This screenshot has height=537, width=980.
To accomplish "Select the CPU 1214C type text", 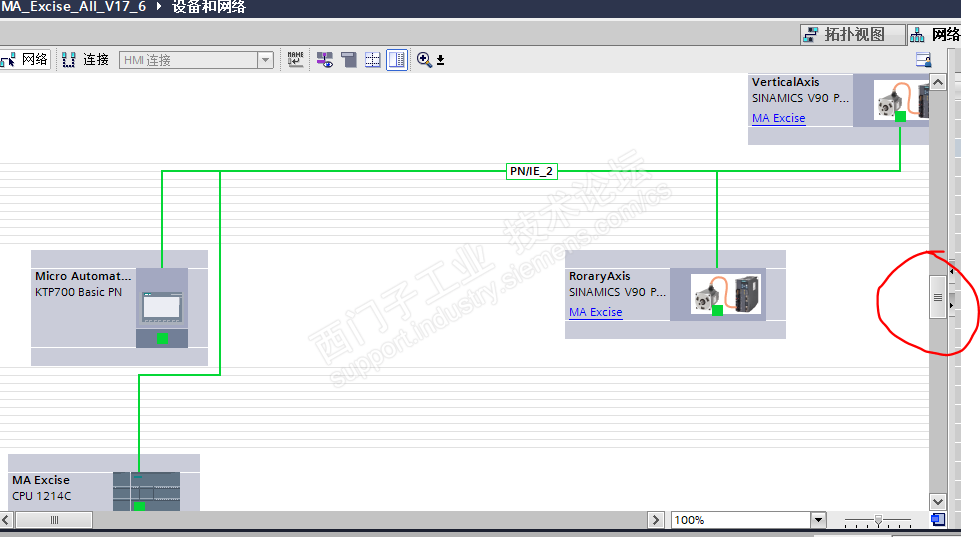I will tap(41, 496).
